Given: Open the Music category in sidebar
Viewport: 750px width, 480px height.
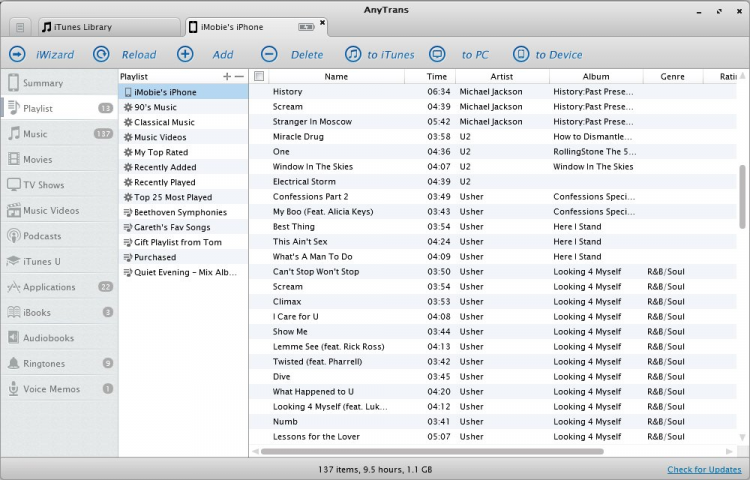Looking at the screenshot, I should coord(35,134).
